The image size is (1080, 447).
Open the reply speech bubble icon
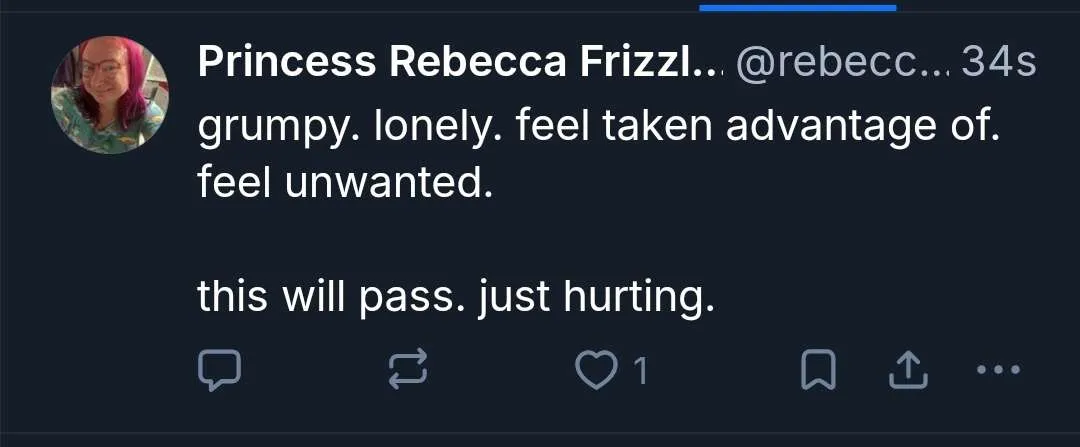point(219,370)
